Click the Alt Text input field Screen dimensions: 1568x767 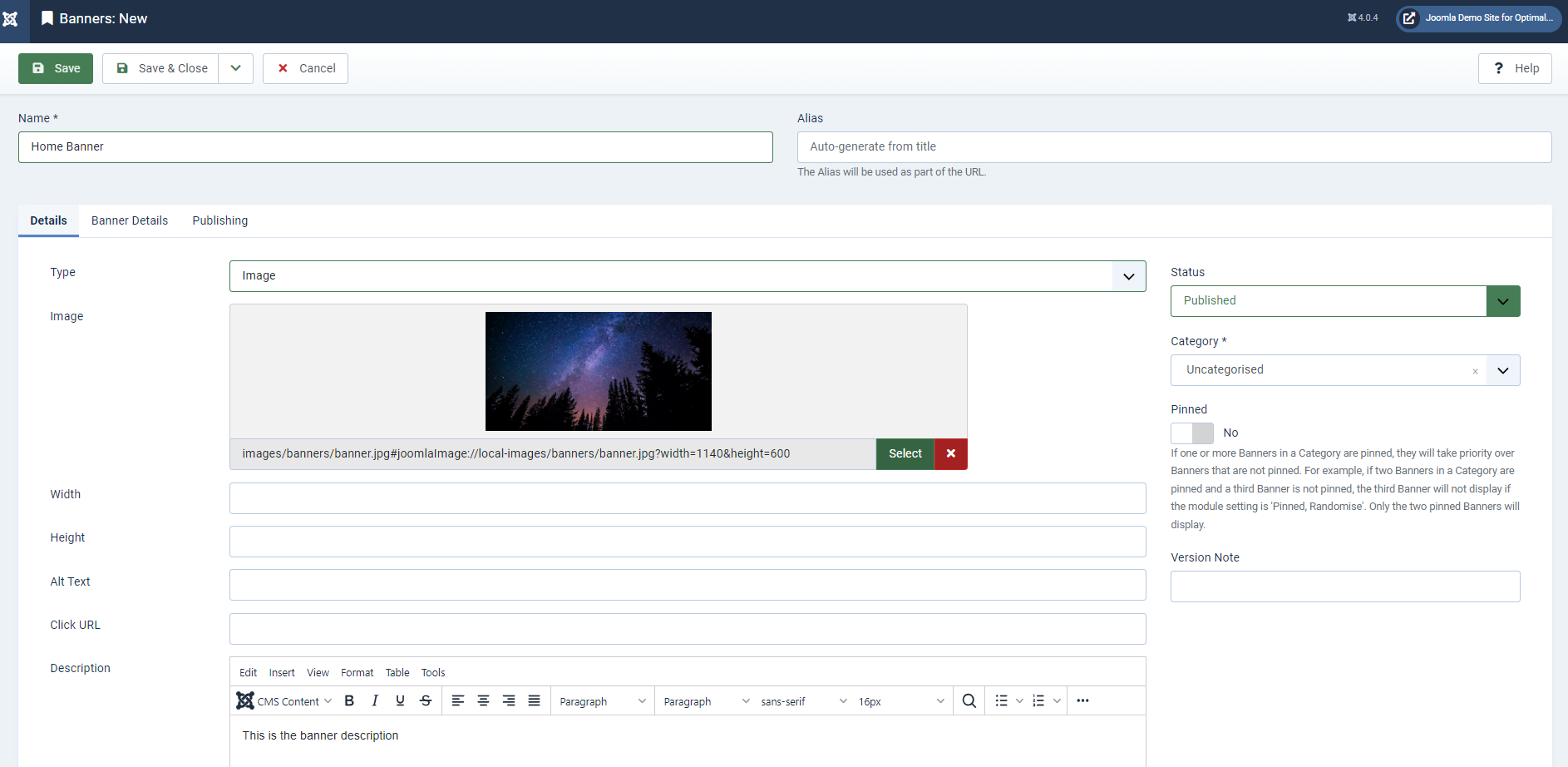(x=688, y=585)
